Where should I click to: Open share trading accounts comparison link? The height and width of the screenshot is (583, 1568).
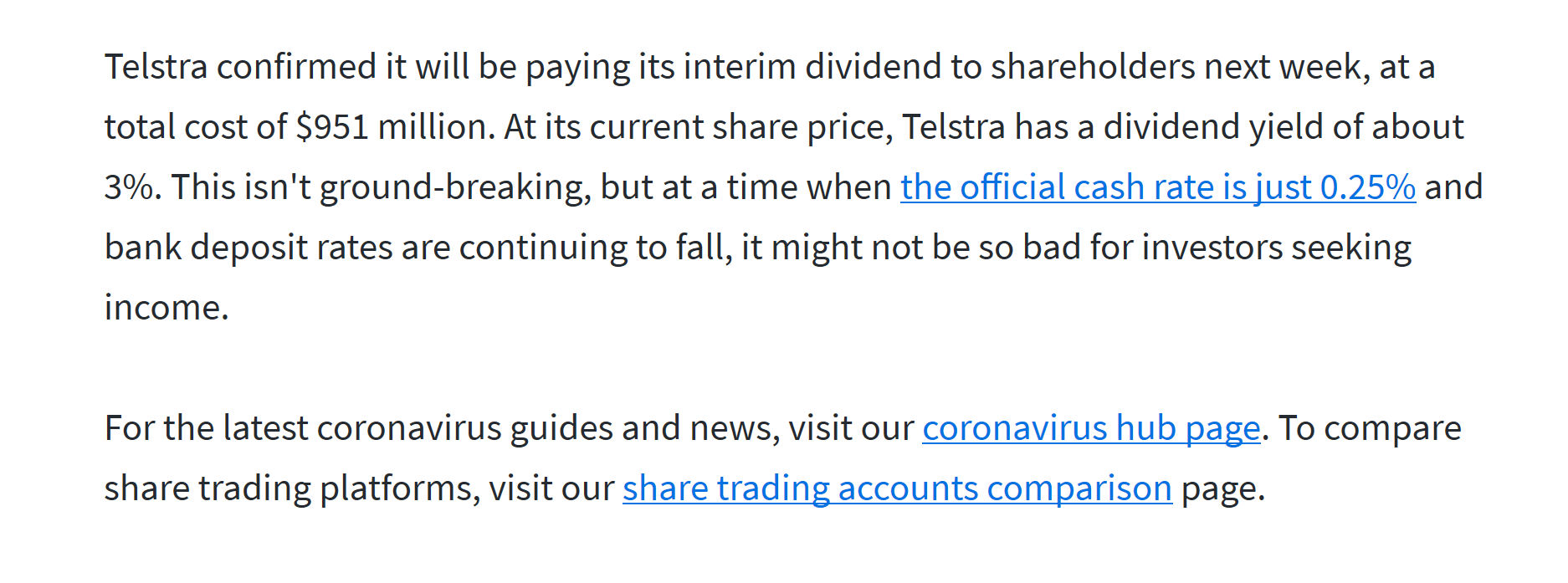click(897, 488)
